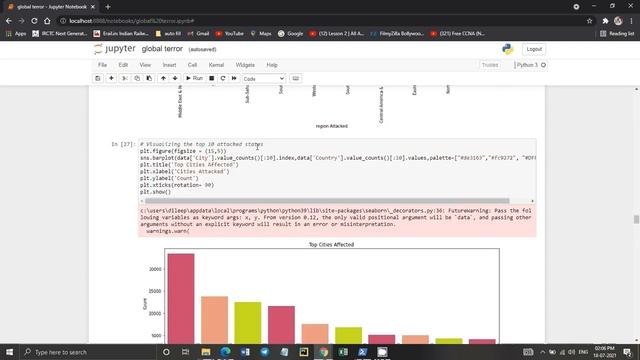
Task: Insert a new cell below
Action: (111, 78)
